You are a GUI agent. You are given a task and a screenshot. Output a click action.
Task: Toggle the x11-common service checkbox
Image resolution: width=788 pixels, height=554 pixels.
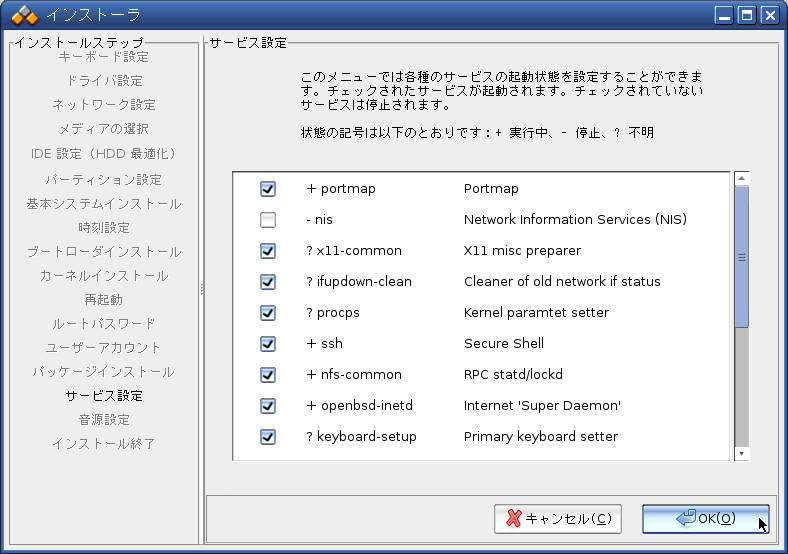[268, 251]
